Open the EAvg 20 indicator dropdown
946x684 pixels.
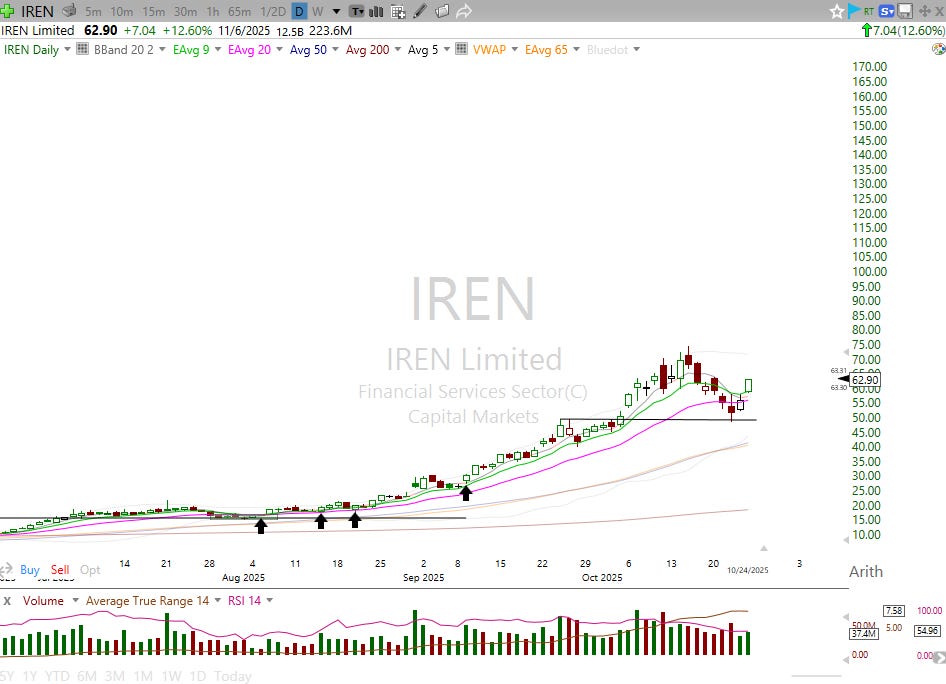[x=279, y=49]
